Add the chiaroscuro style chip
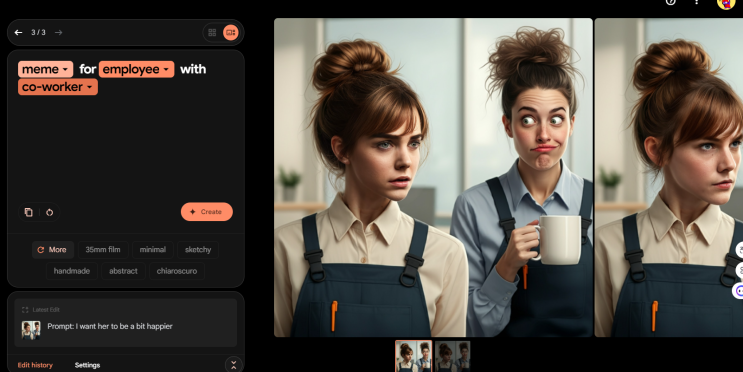Image resolution: width=743 pixels, height=372 pixels. click(177, 271)
